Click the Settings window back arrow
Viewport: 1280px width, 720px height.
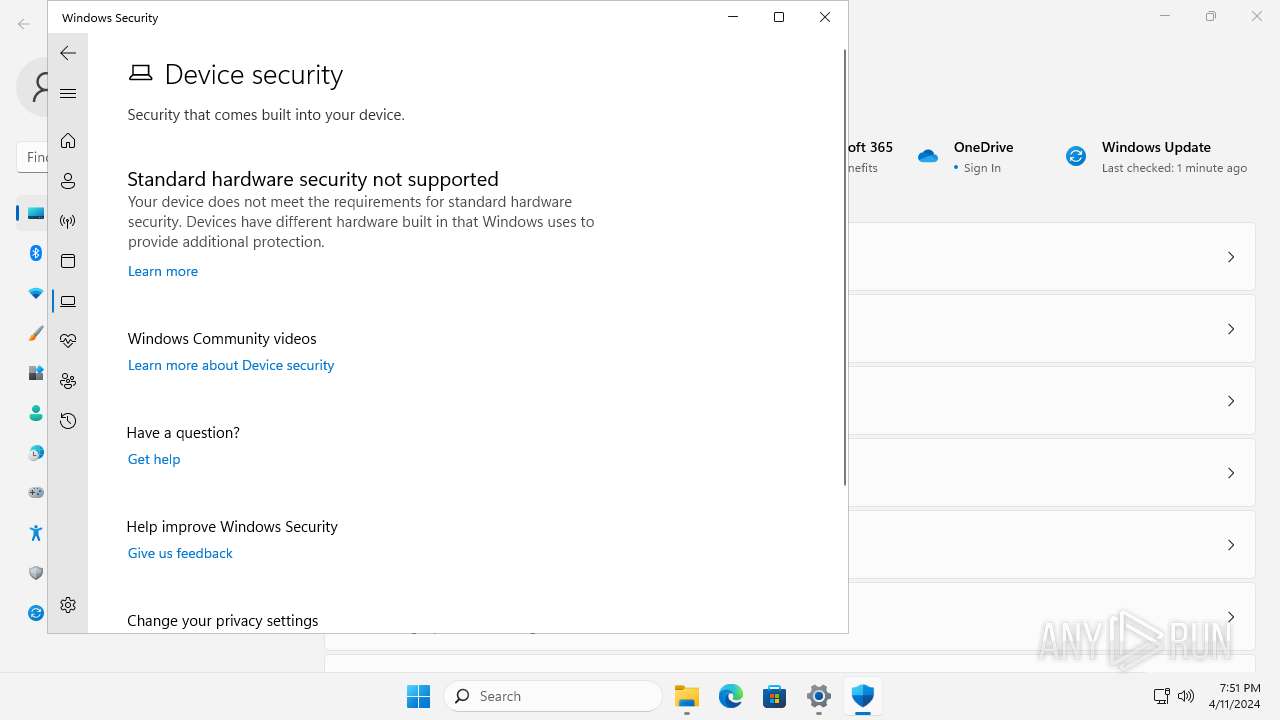24,23
